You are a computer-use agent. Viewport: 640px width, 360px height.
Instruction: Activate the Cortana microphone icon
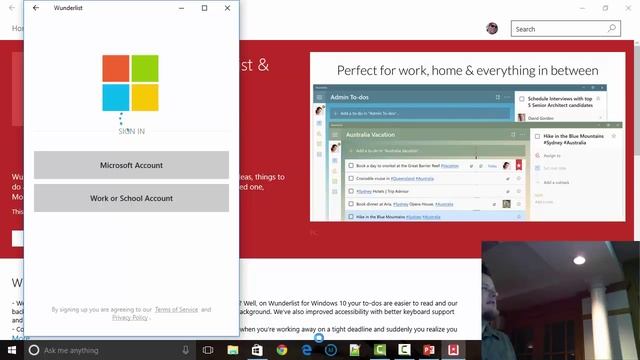click(x=186, y=350)
